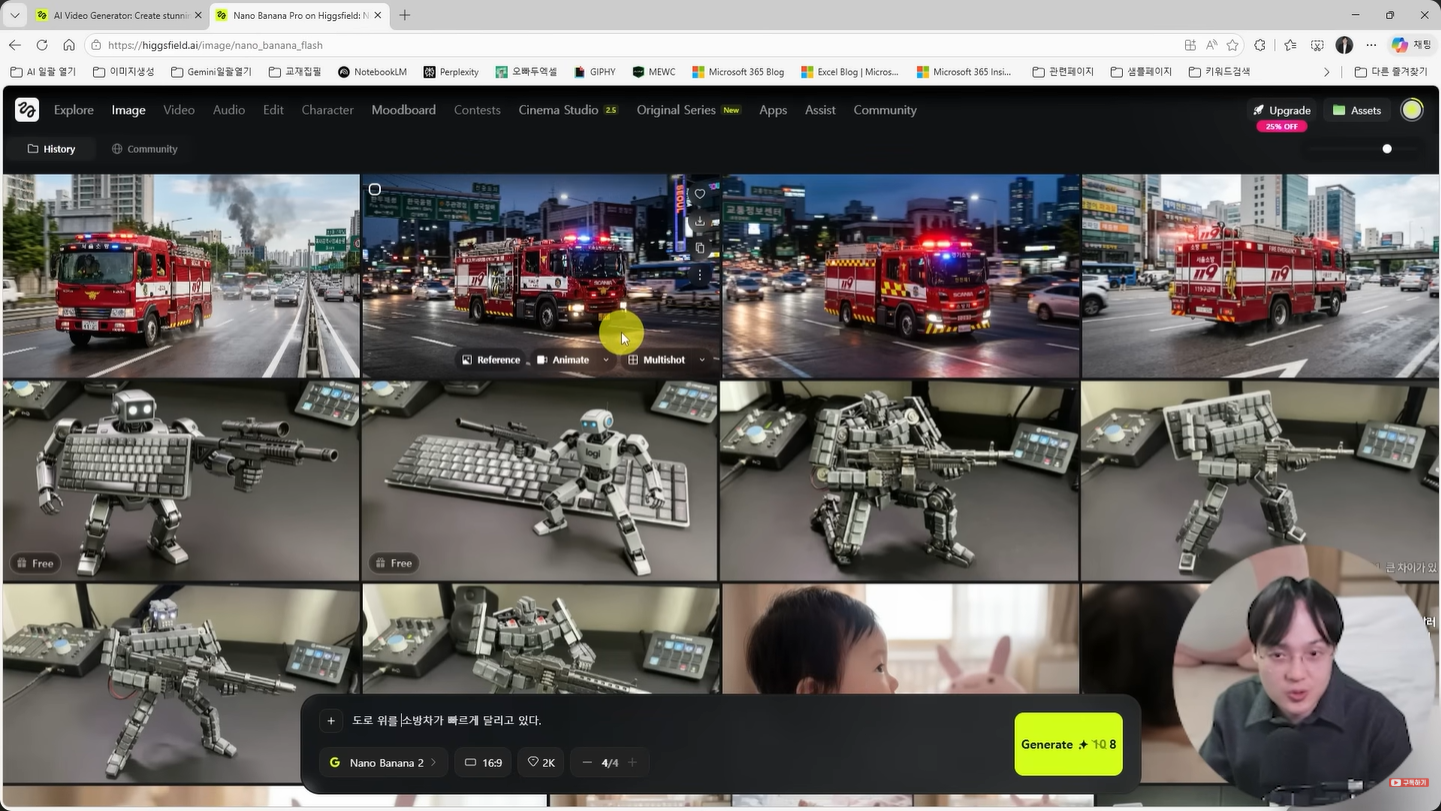The width and height of the screenshot is (1441, 811).
Task: Click the Animate button on the image
Action: point(563,360)
